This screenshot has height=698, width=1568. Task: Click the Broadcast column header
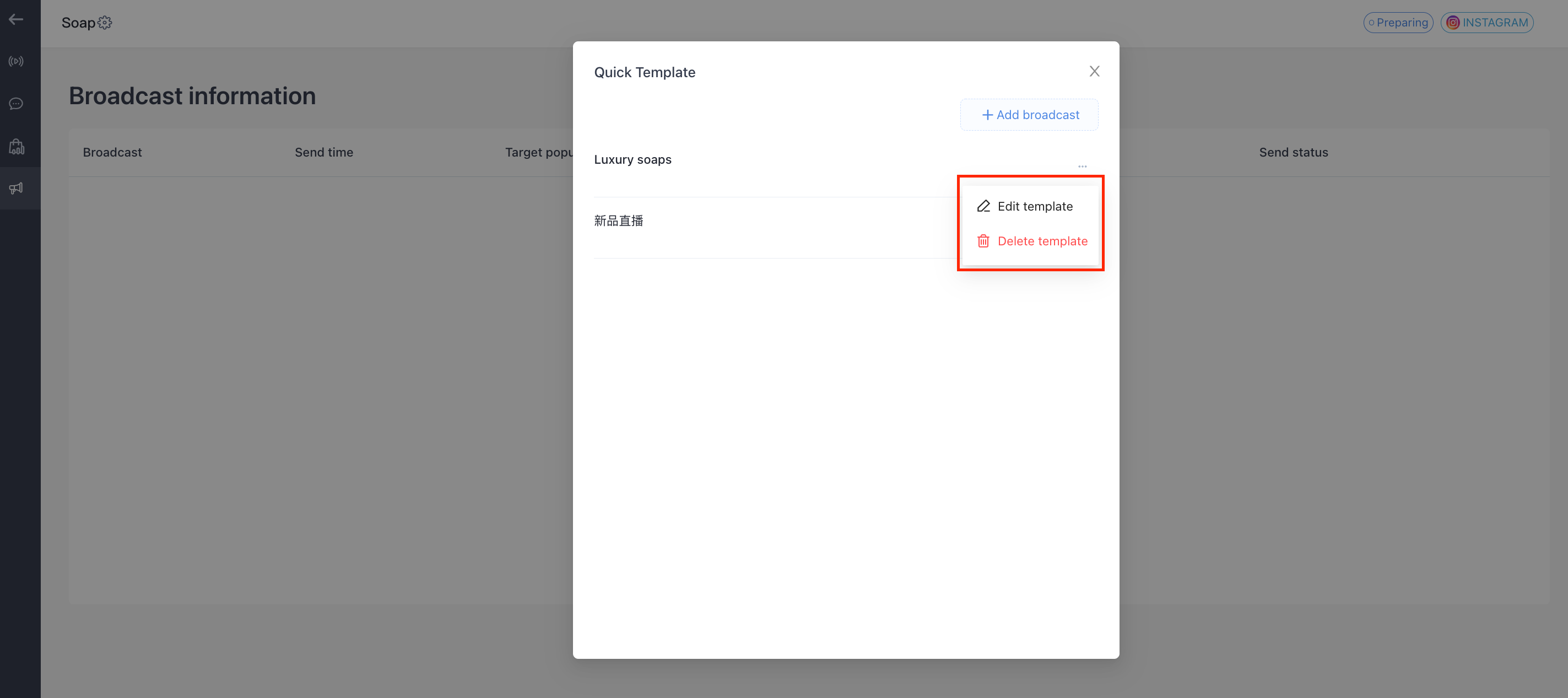tap(112, 152)
